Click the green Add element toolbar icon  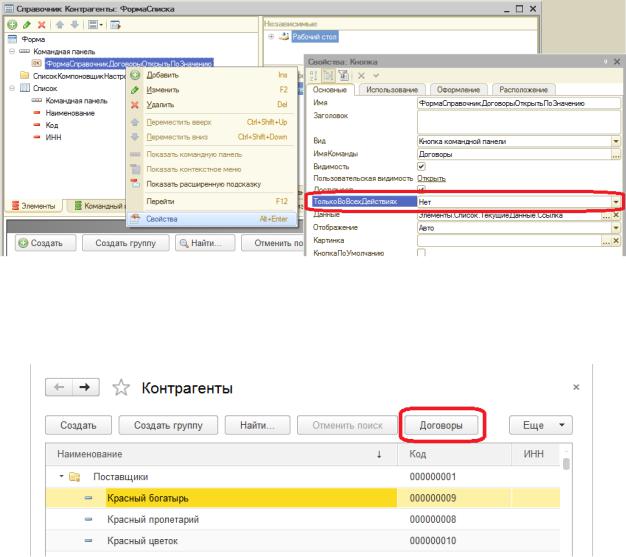coord(12,25)
